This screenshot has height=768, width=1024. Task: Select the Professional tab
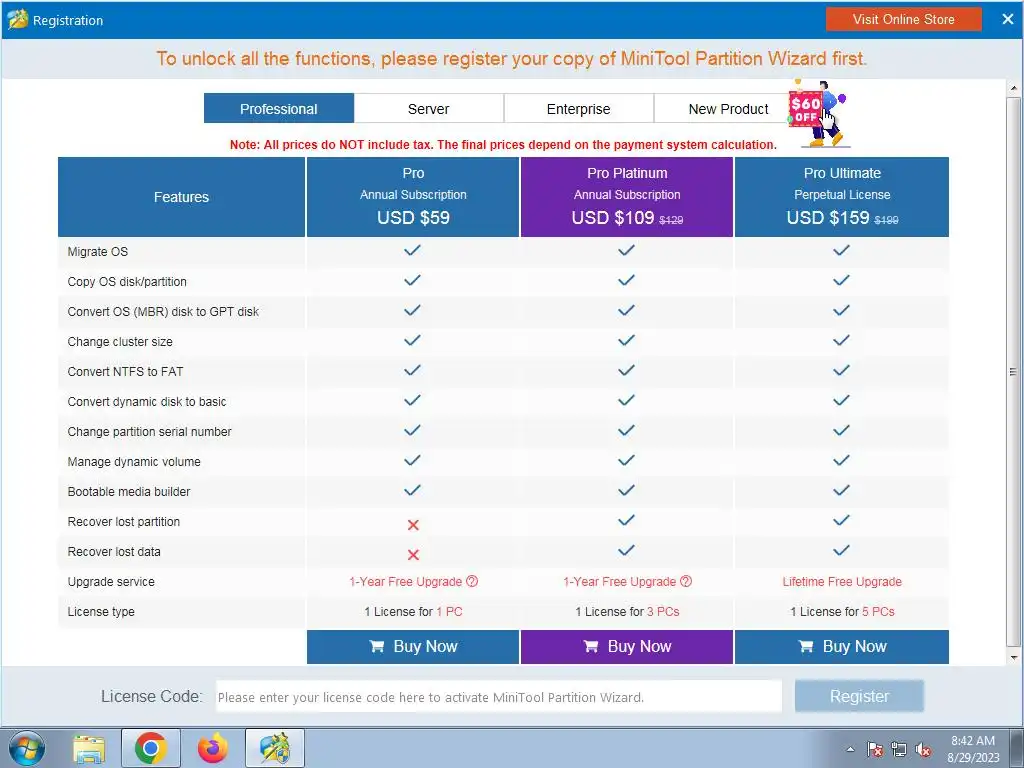(279, 109)
